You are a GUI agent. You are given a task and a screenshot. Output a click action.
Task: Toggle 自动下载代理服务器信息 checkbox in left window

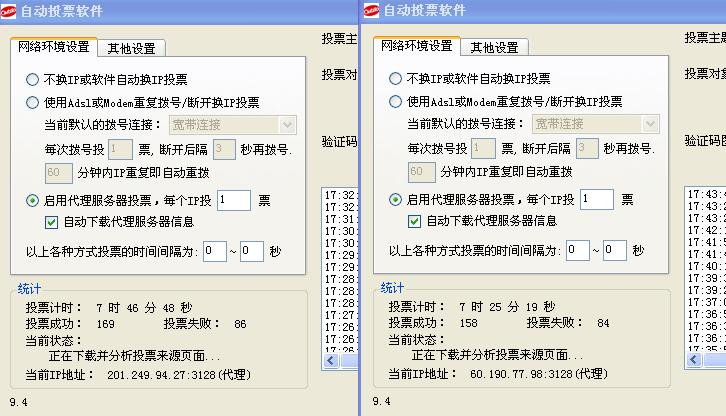tap(51, 221)
